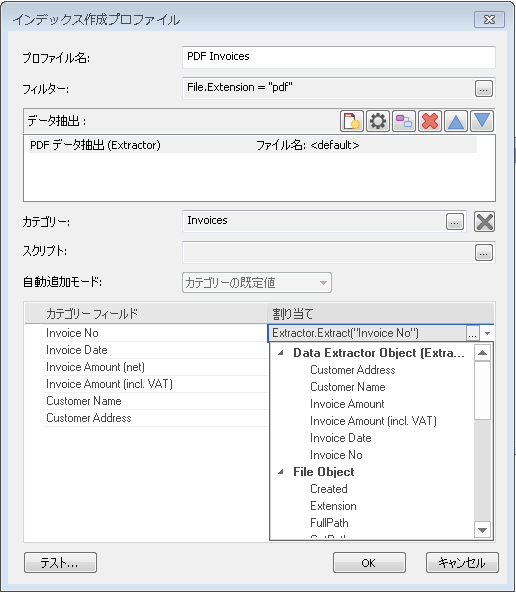516x594 pixels.
Task: Move extraction down with blue triangle
Action: [482, 121]
